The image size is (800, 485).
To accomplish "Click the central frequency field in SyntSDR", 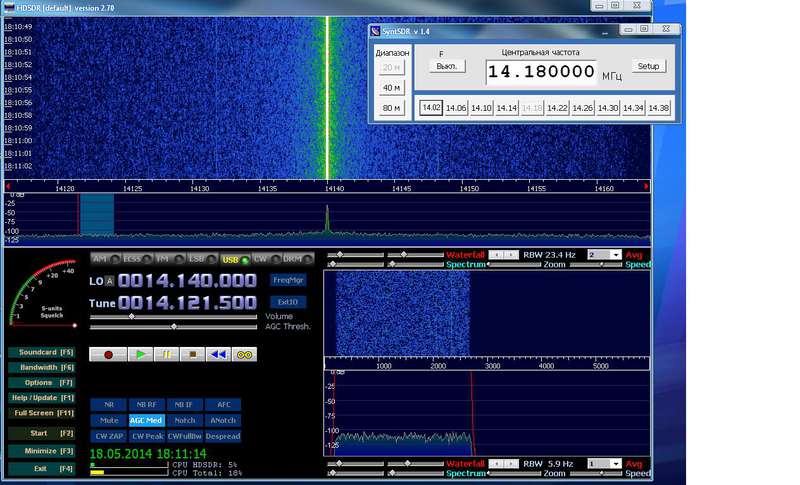I will tap(541, 72).
